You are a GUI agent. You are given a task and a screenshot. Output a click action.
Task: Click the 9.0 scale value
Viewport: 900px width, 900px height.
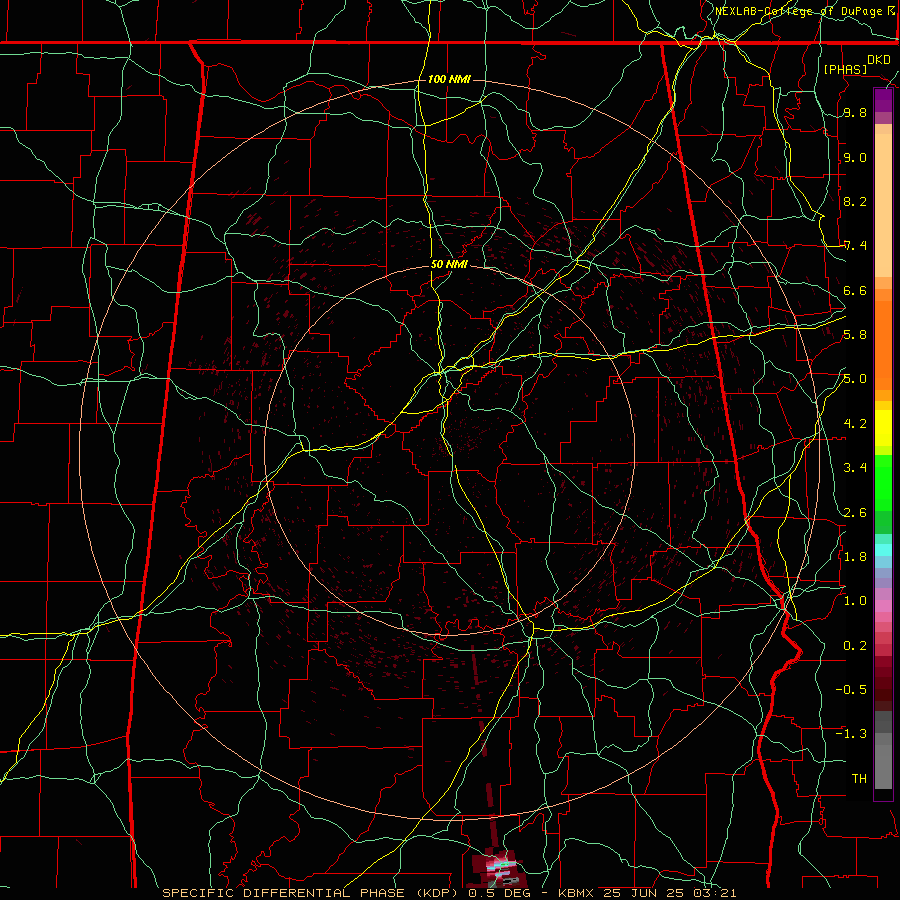(x=855, y=157)
